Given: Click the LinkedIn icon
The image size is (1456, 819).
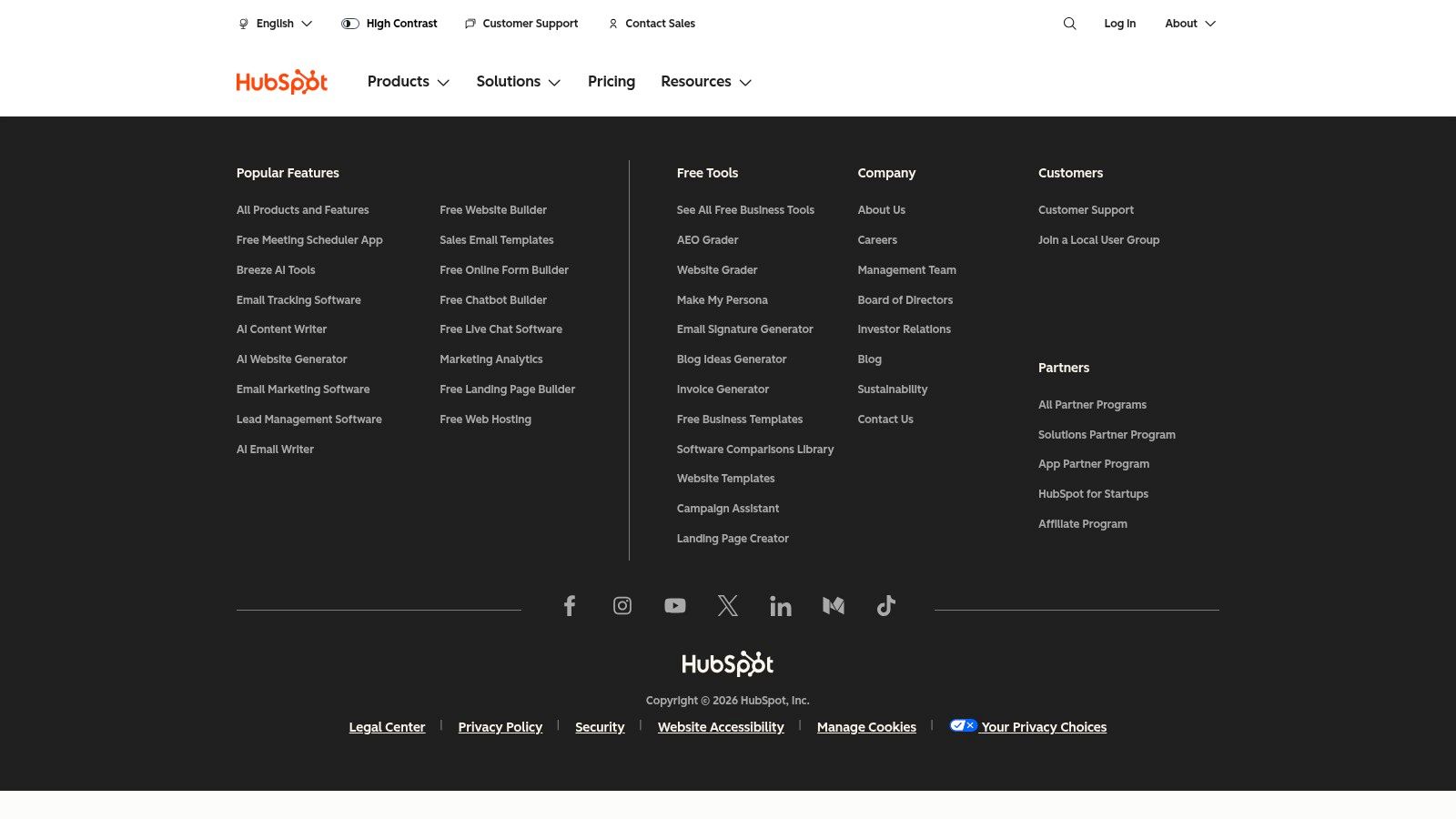Looking at the screenshot, I should tap(781, 605).
